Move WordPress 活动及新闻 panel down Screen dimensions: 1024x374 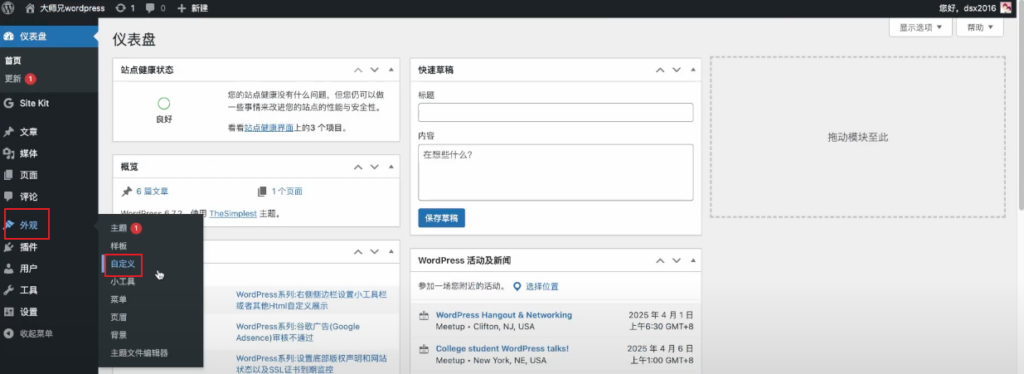pos(676,260)
